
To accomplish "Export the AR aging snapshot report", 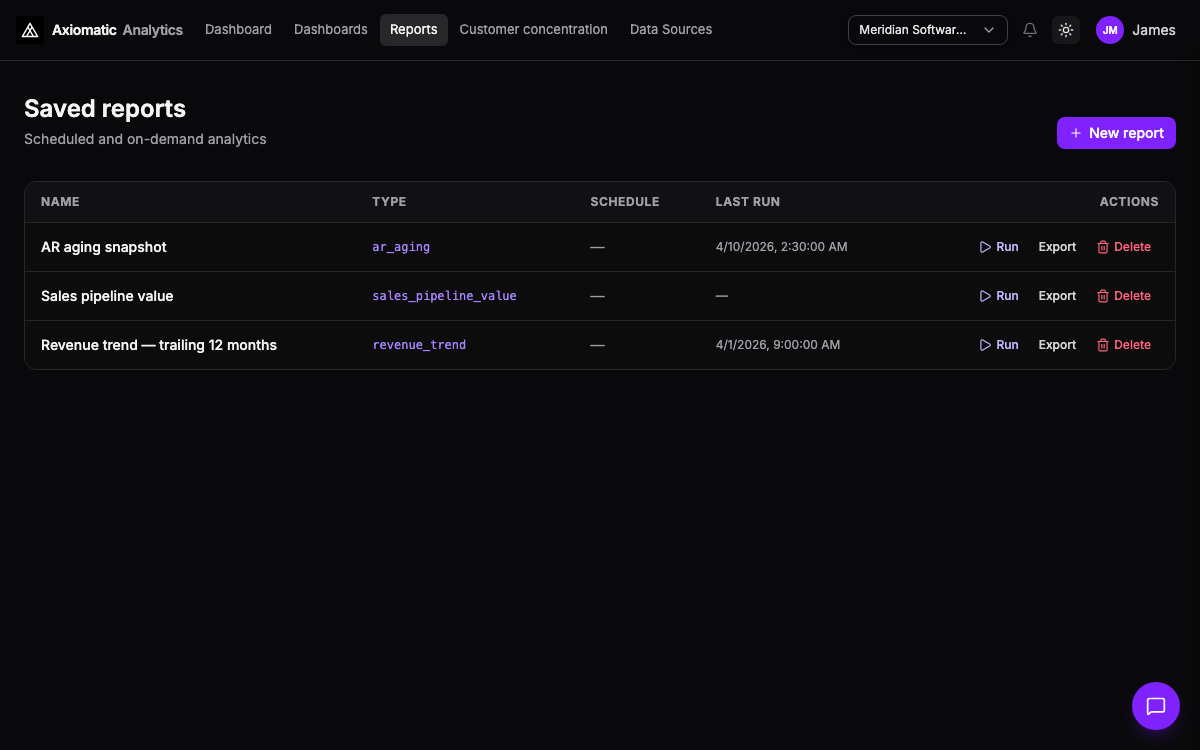I will click(1057, 247).
